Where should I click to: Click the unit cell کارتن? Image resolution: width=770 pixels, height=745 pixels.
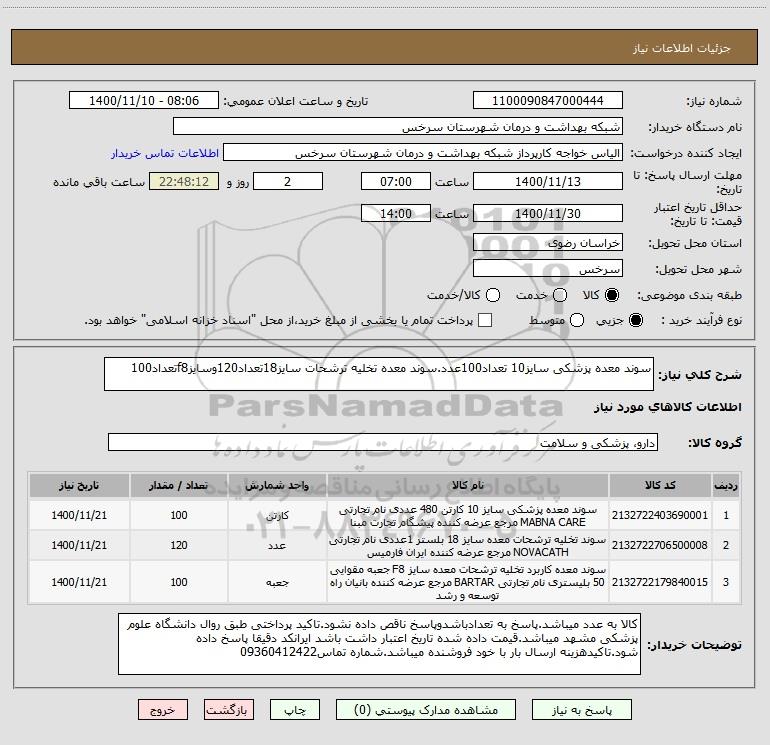277,516
